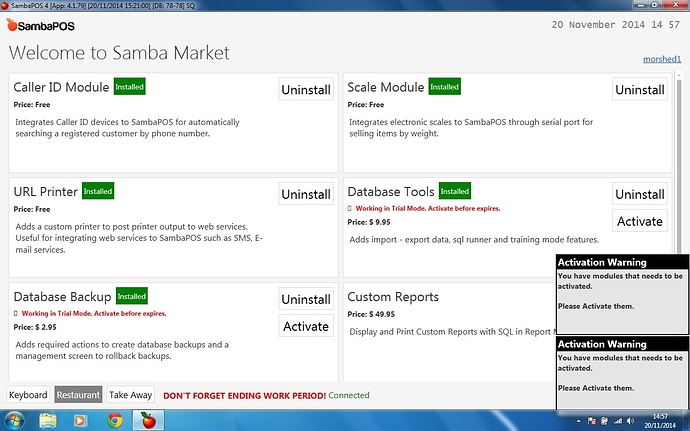The height and width of the screenshot is (431, 690).
Task: Activate the Database Backup module
Action: coord(306,326)
